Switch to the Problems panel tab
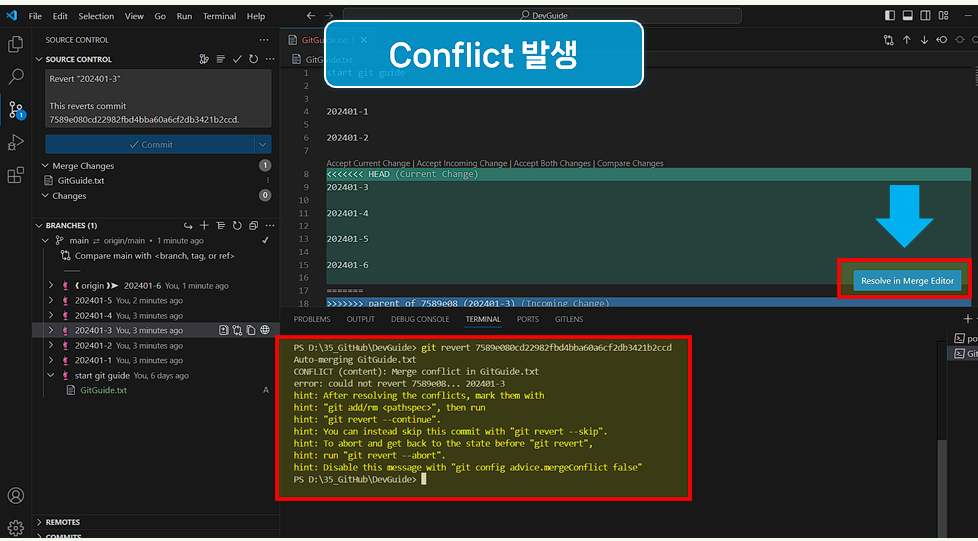This screenshot has width=978, height=541. (312, 319)
